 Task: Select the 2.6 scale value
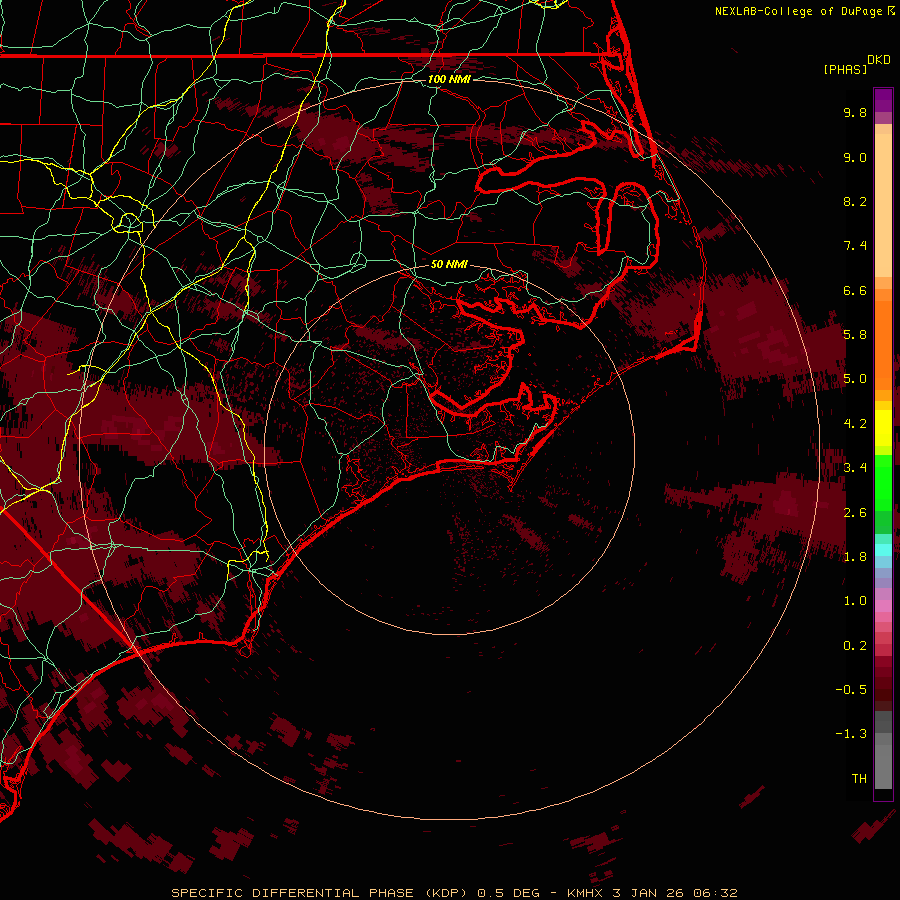click(x=855, y=513)
